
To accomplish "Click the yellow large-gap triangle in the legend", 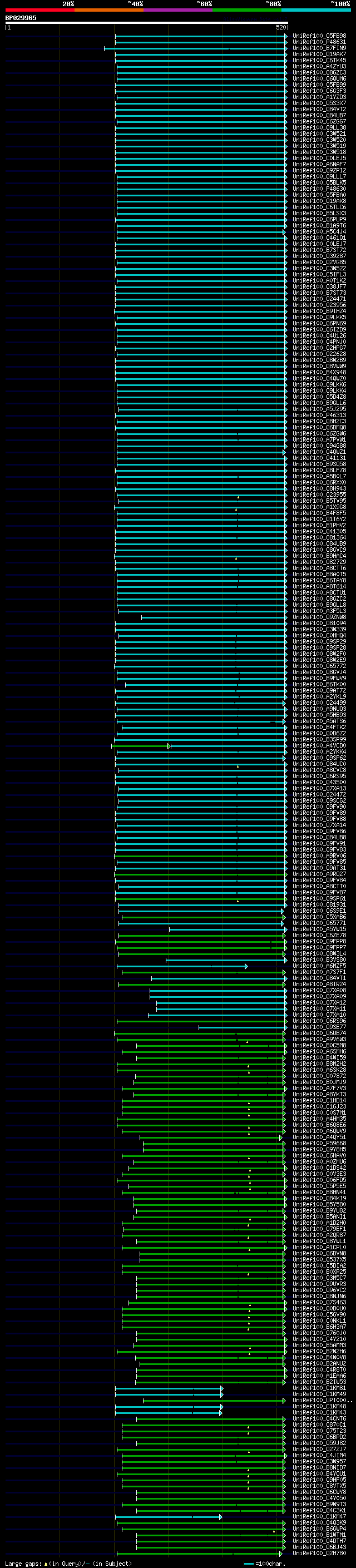I will [46, 1563].
